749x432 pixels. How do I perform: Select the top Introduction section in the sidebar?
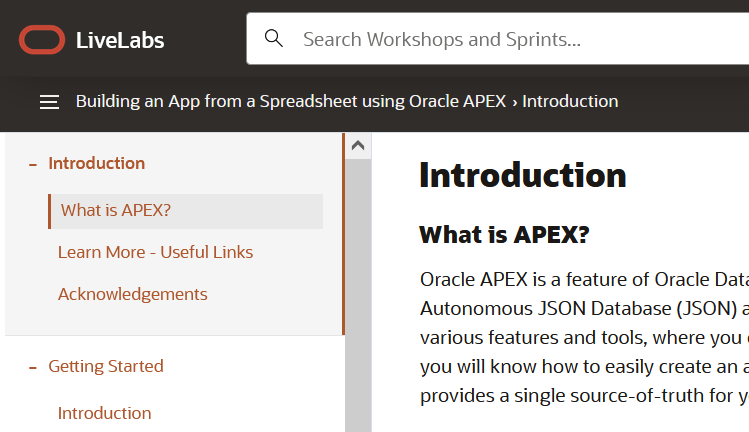97,163
